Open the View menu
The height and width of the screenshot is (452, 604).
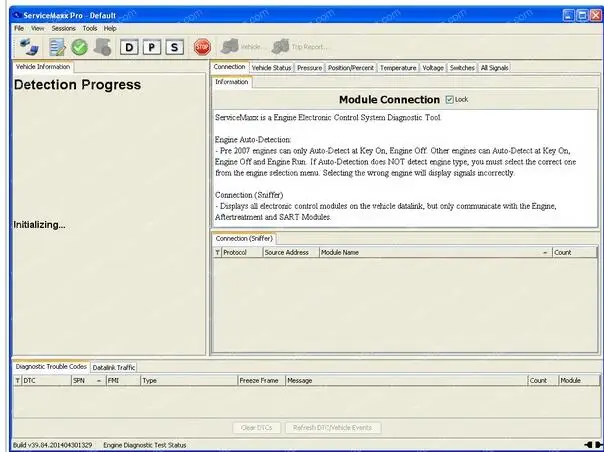pyautogui.click(x=38, y=28)
